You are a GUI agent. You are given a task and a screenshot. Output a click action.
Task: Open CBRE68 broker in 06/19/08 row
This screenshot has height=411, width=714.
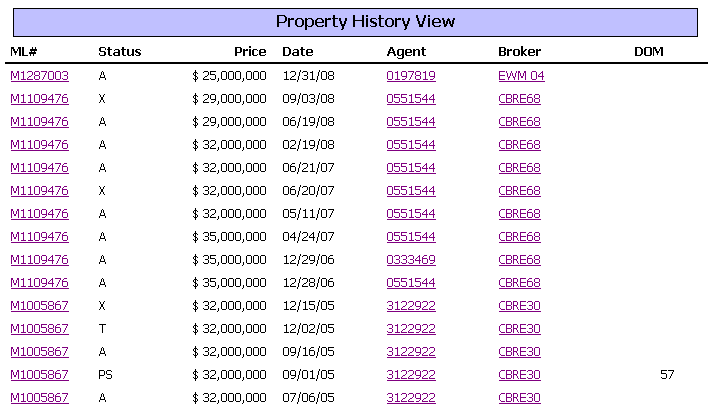tap(520, 122)
